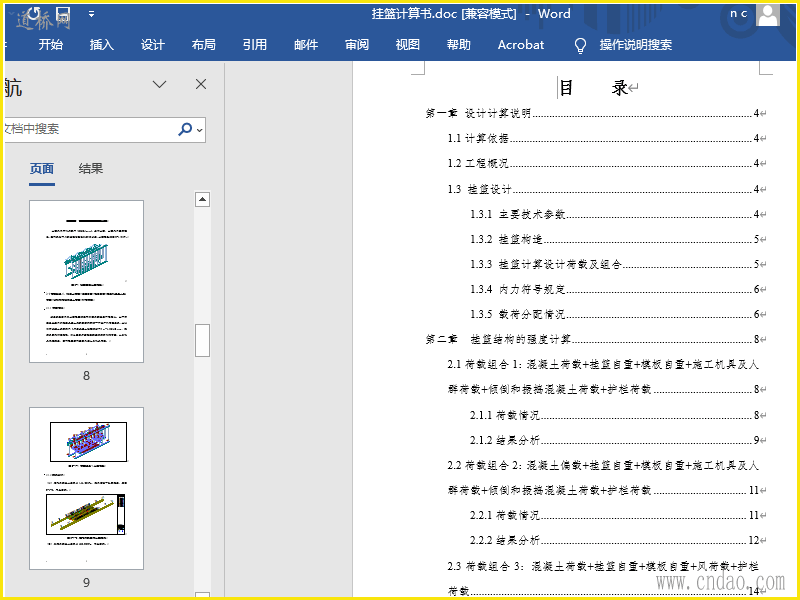Click 第二章 挂篮结构的强度计算 entry
The height and width of the screenshot is (600, 800).
click(592, 339)
